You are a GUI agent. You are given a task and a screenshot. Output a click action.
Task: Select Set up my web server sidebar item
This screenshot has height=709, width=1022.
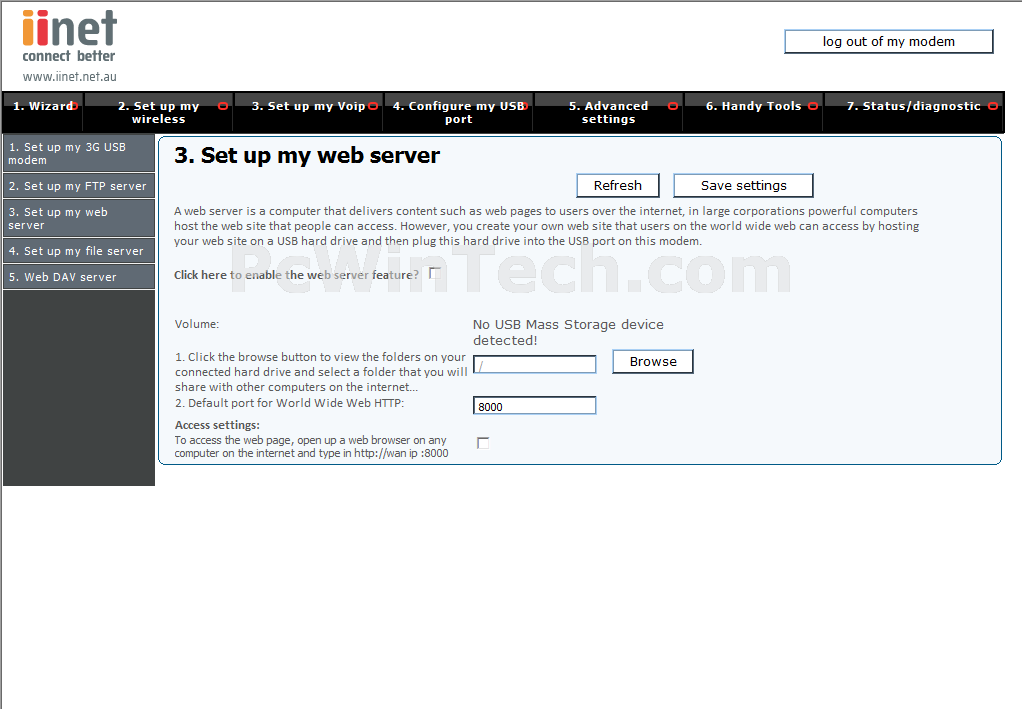(79, 218)
